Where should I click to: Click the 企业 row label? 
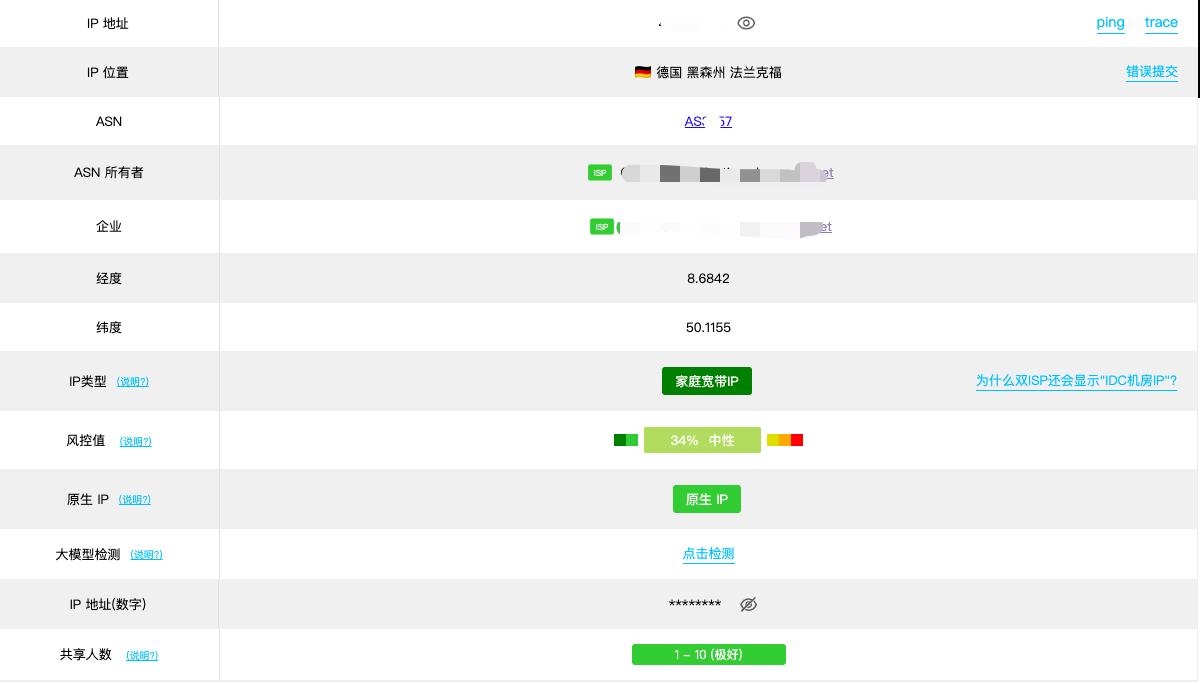click(x=109, y=227)
